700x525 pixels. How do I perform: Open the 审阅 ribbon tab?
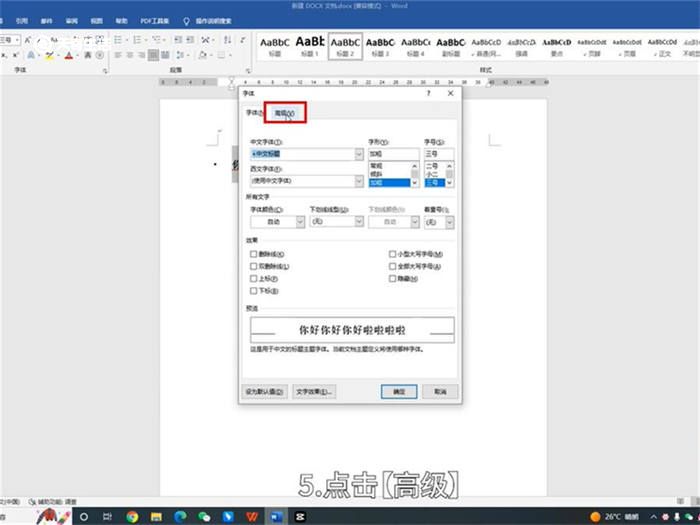(71, 21)
